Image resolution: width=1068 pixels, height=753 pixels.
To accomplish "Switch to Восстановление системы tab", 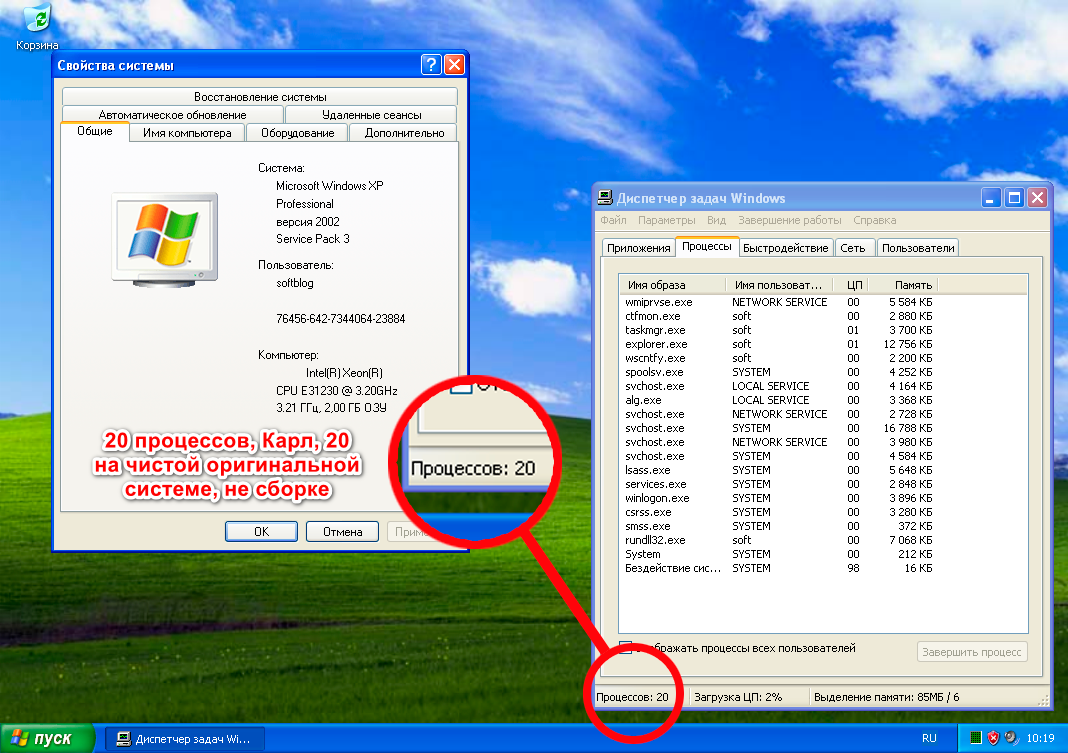I will tap(260, 97).
